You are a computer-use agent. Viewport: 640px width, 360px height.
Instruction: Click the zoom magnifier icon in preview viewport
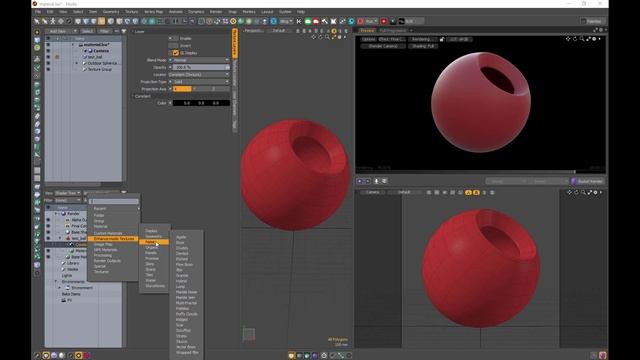point(582,39)
